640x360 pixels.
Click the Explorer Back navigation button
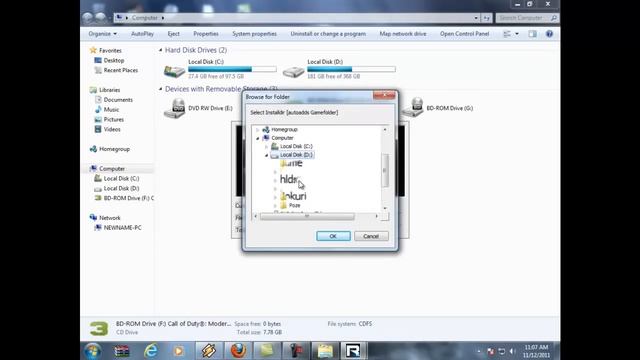point(87,18)
